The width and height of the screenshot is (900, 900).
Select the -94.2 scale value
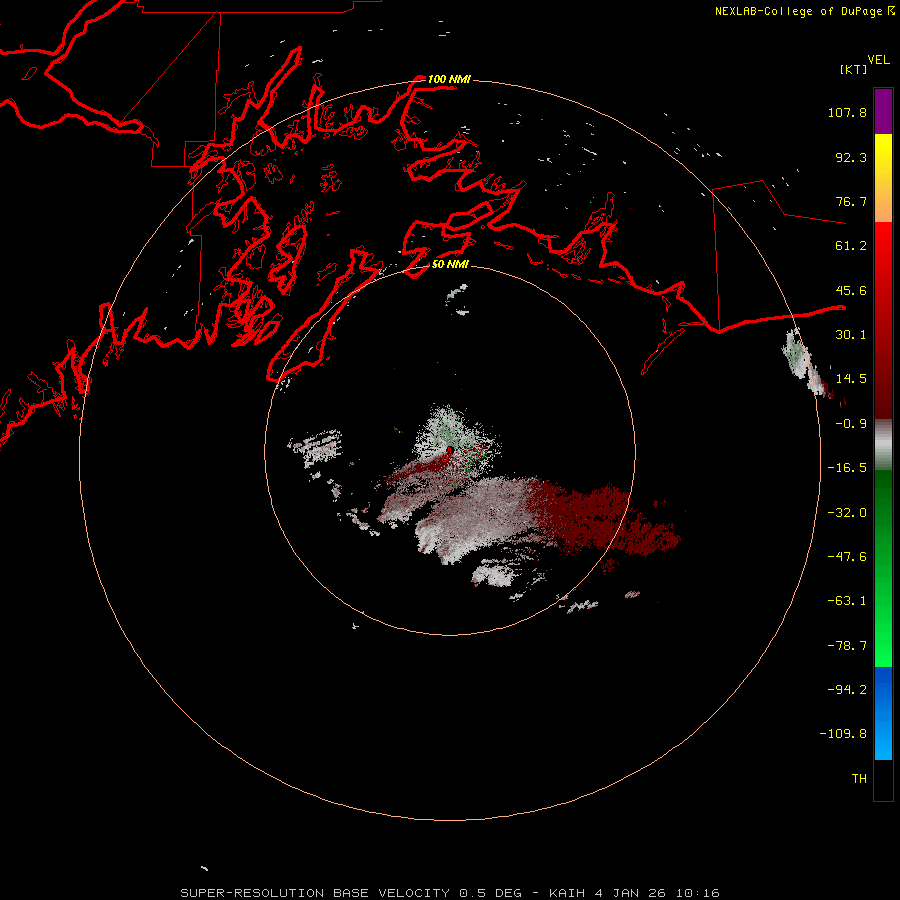click(847, 690)
